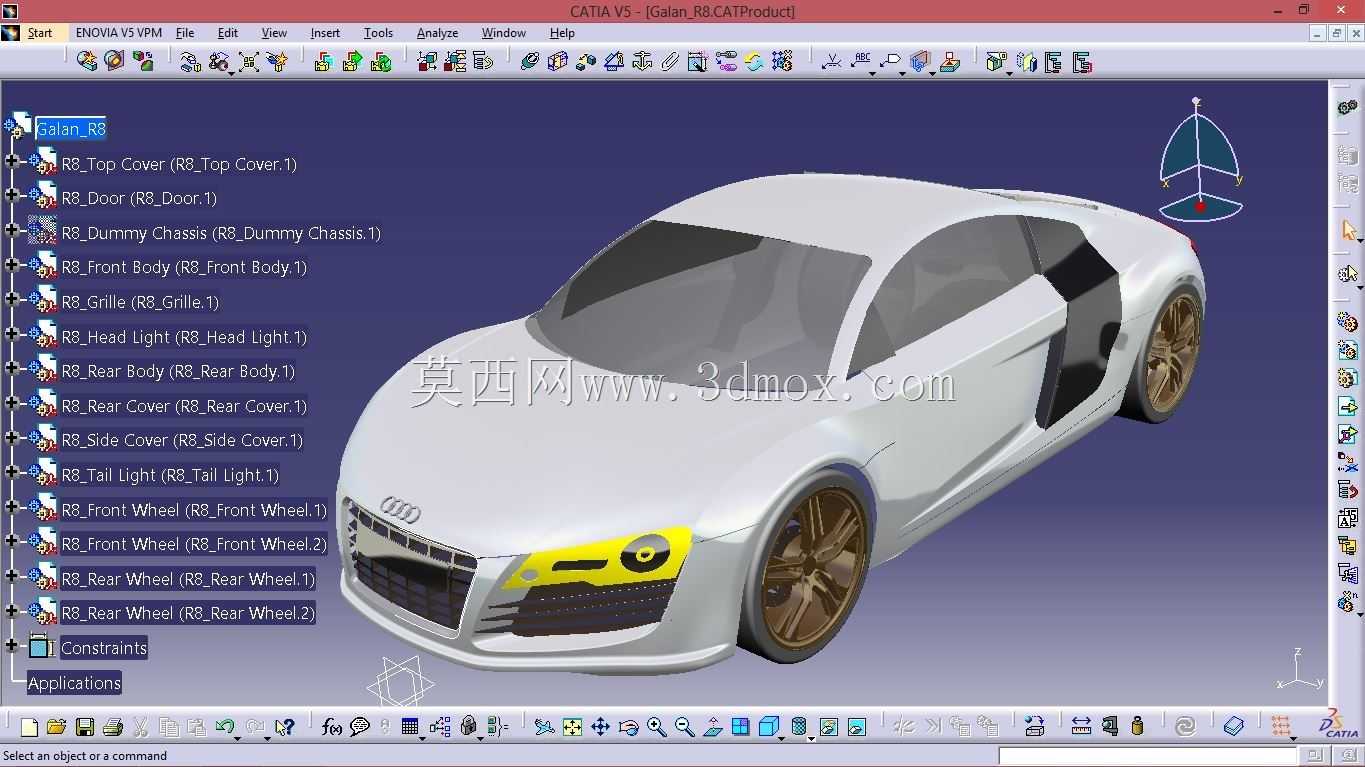1365x767 pixels.
Task: Expand the Constraints tree node
Action: tap(12, 646)
